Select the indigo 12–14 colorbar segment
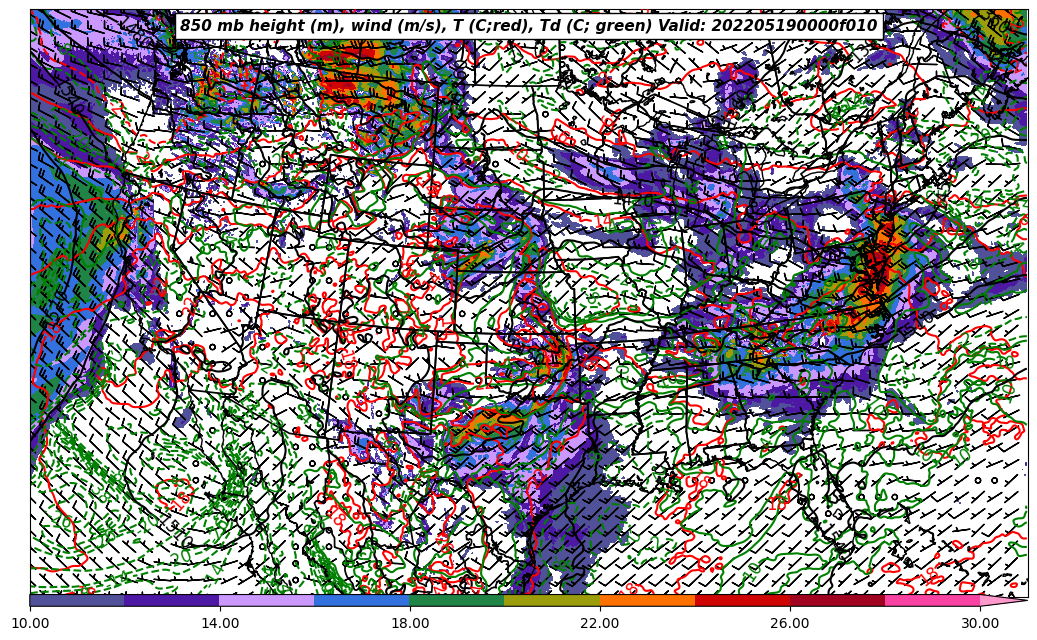This screenshot has height=640, width=1037. click(x=171, y=600)
